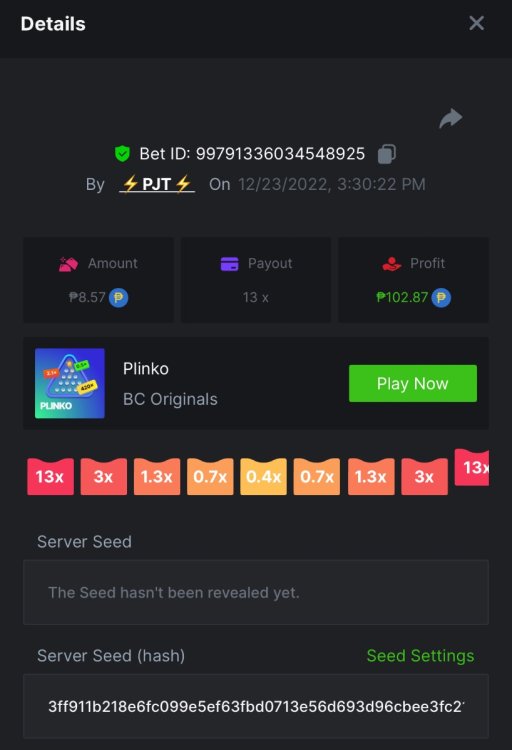Click the Play Now button
Screen dimensions: 512x750
[412, 383]
